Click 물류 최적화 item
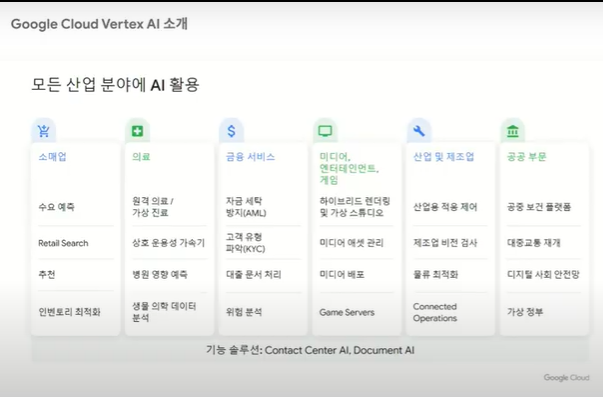Screen dimensions: 603x397 [x=435, y=274]
